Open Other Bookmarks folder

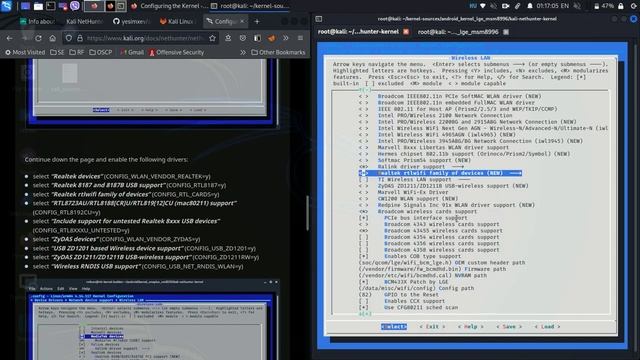pos(278,52)
